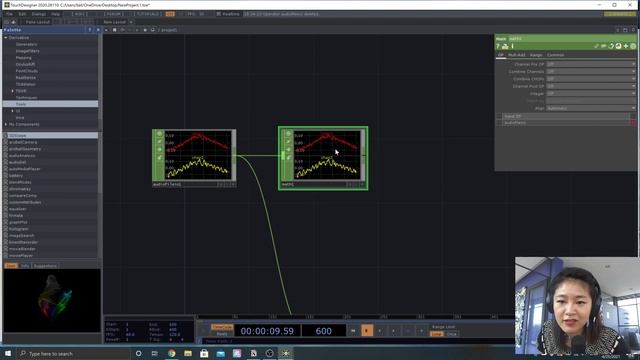
Task: Open Python help icon in parameters
Action: click(x=505, y=46)
